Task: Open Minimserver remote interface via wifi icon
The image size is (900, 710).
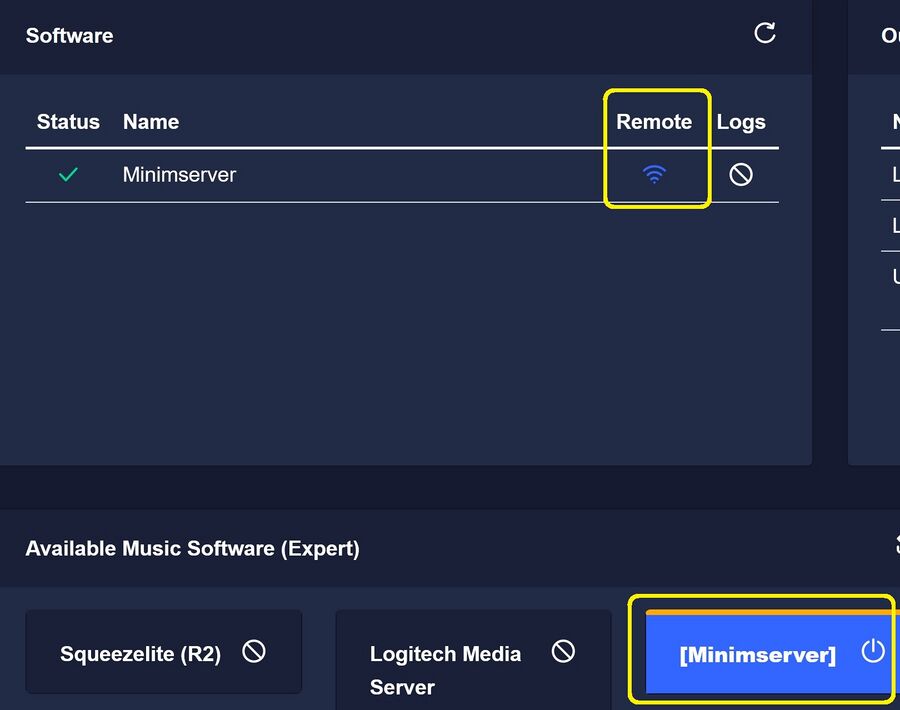Action: [654, 174]
